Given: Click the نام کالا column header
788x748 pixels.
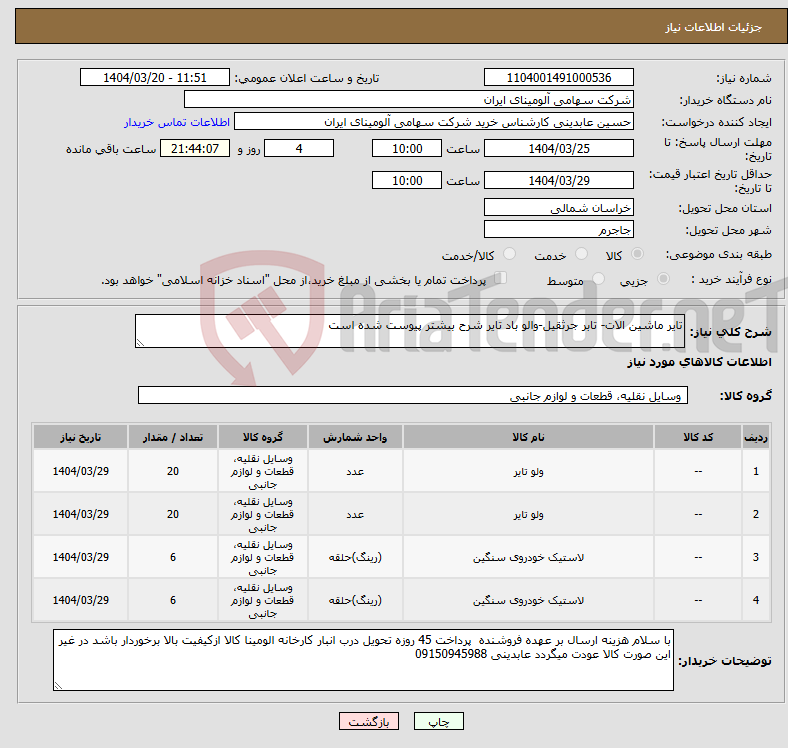Looking at the screenshot, I should coord(528,437).
